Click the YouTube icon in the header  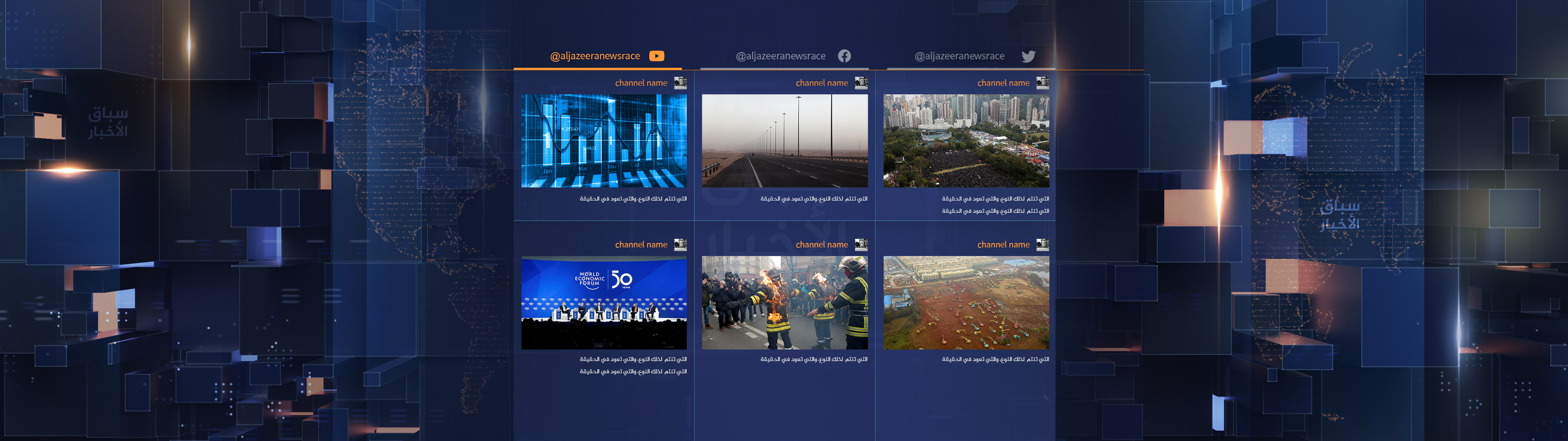point(656,56)
